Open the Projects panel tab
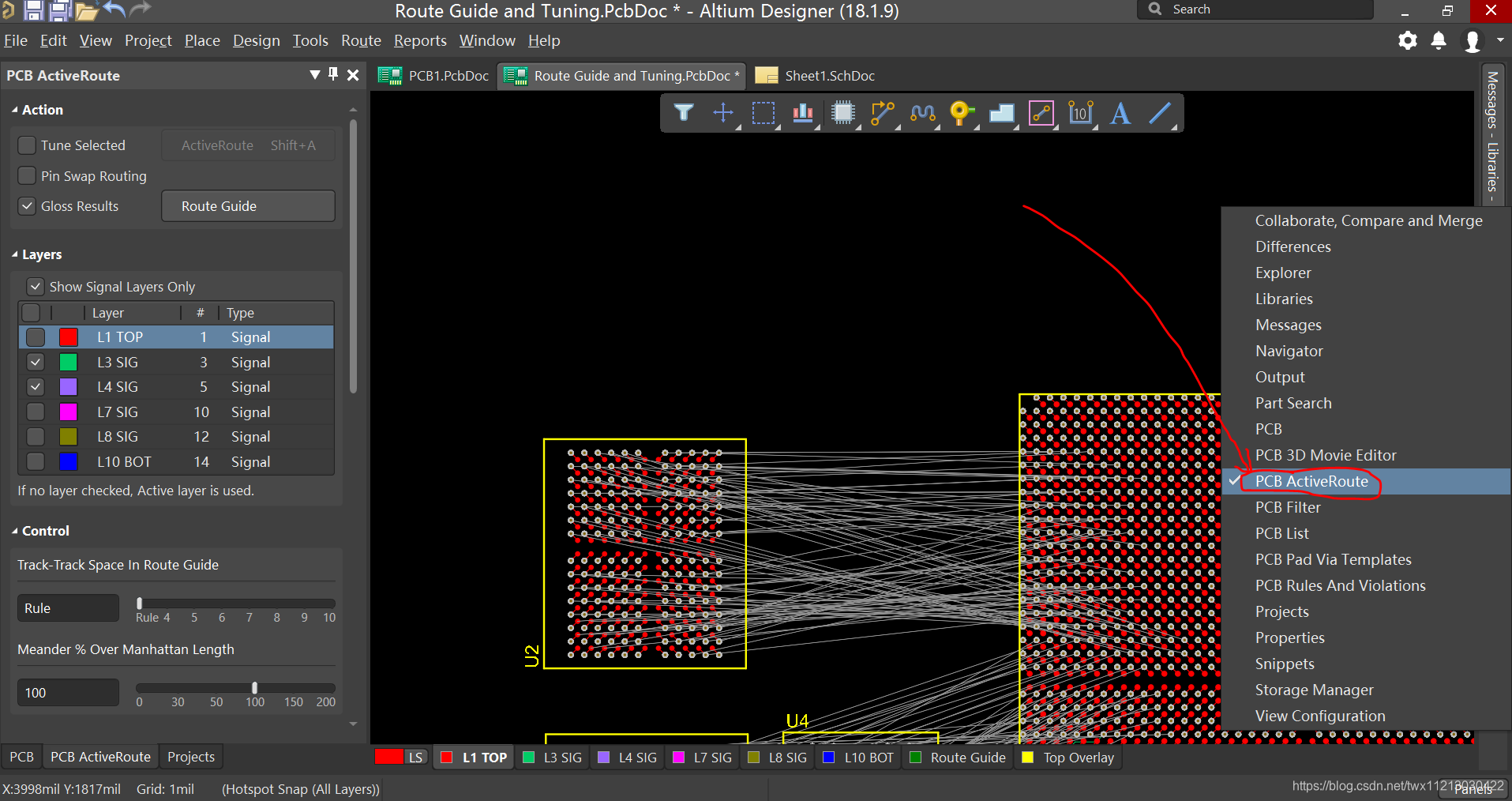 tap(191, 757)
